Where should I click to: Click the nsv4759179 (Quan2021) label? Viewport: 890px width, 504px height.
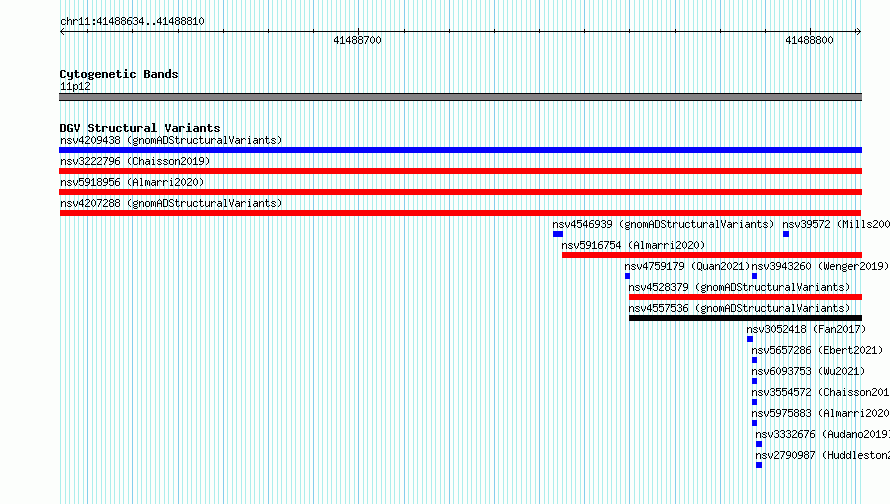(x=687, y=266)
